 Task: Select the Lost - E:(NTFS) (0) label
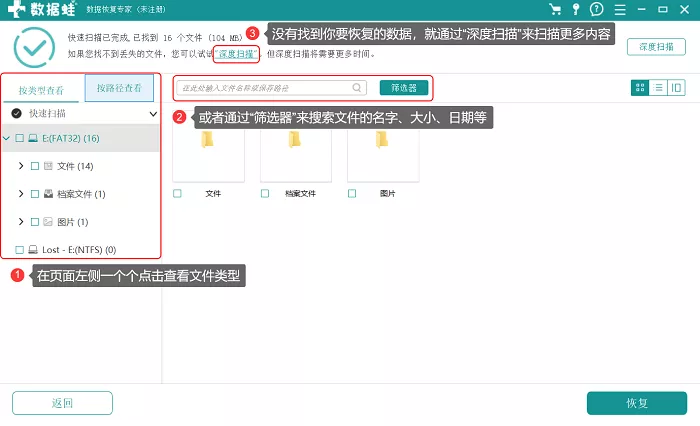tap(79, 250)
